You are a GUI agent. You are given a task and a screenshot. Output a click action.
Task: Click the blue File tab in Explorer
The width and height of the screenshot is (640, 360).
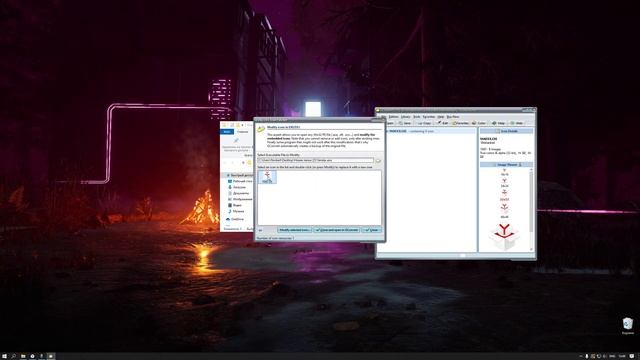pos(227,132)
